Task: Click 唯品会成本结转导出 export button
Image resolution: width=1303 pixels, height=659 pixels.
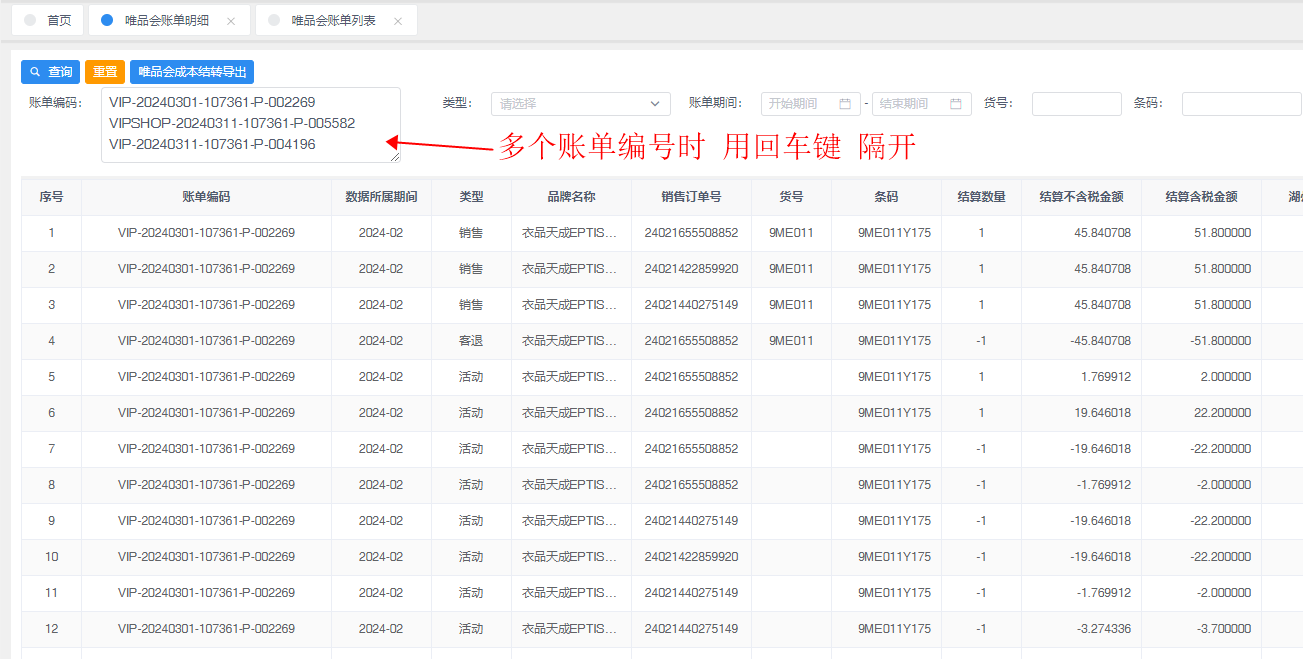Action: [191, 72]
